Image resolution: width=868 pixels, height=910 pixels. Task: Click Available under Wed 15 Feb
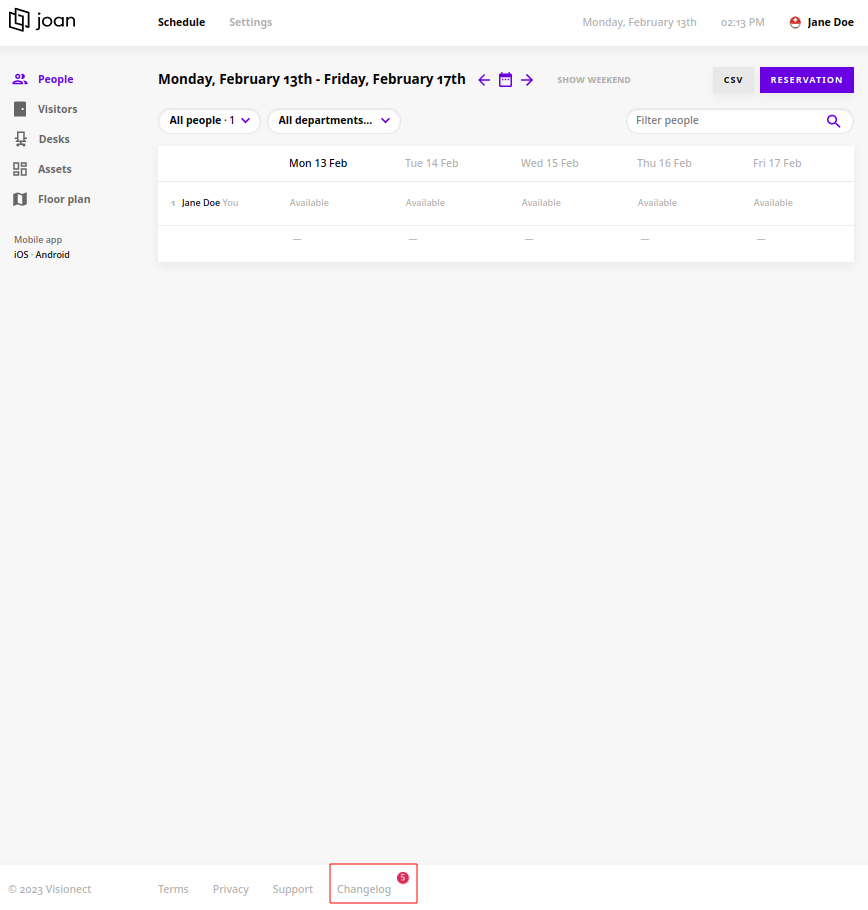(x=541, y=203)
